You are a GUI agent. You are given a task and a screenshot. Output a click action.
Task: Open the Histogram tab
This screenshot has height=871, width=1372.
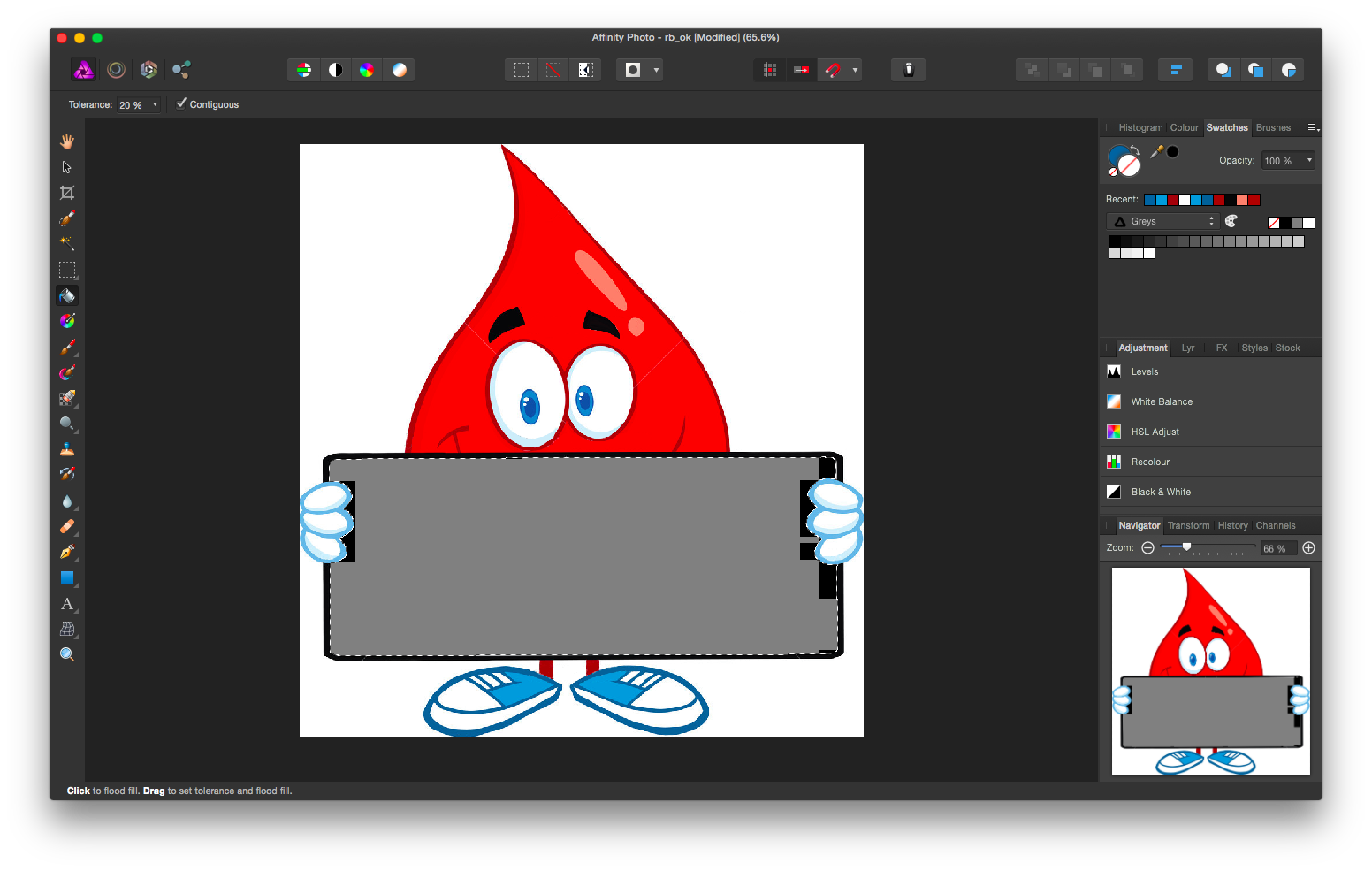pyautogui.click(x=1140, y=127)
